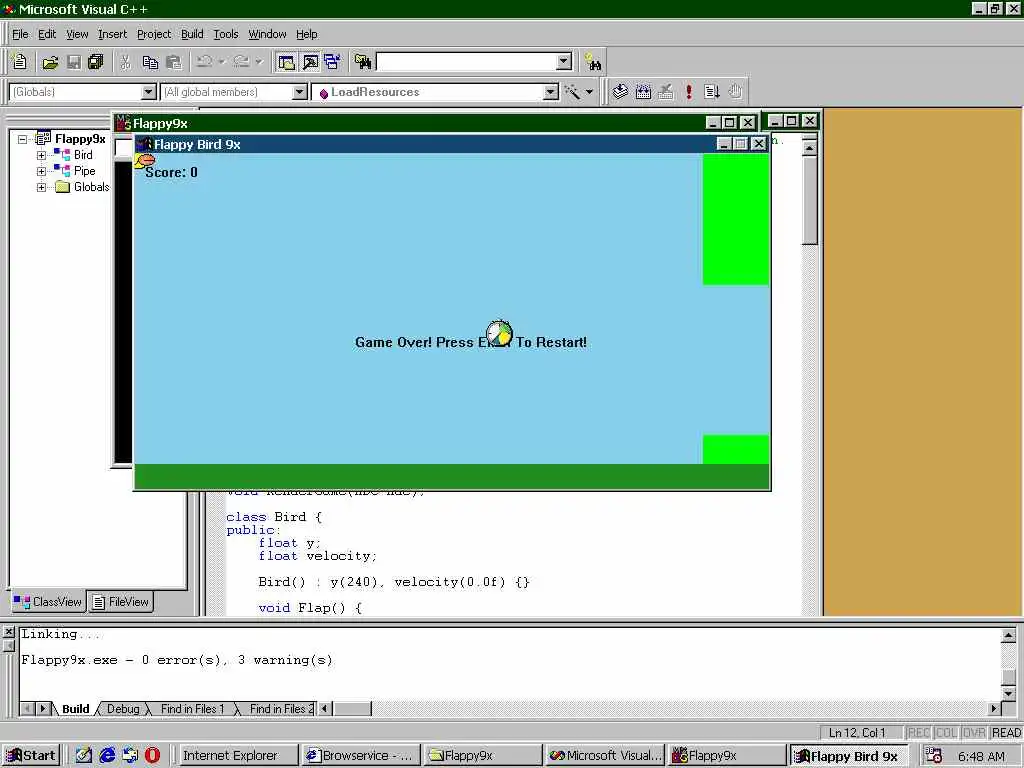Click the red Execute Program exclamation icon

pyautogui.click(x=689, y=92)
